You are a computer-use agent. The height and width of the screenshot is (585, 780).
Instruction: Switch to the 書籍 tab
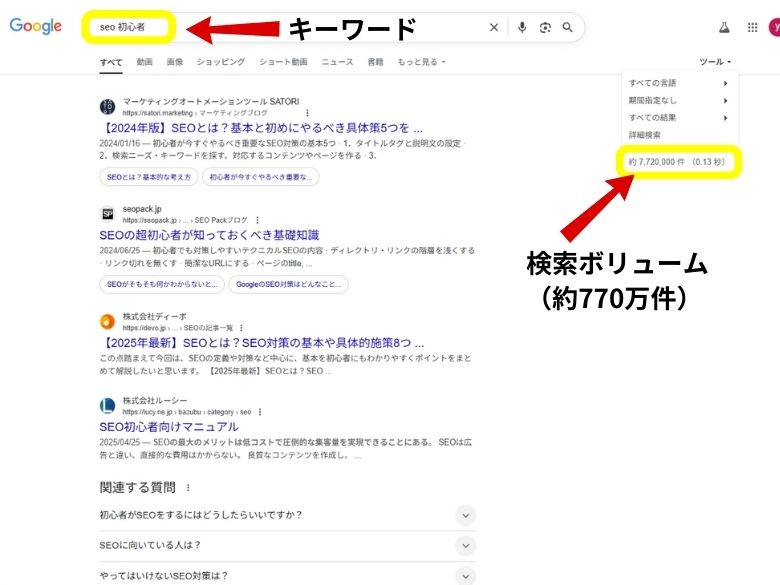pyautogui.click(x=375, y=62)
